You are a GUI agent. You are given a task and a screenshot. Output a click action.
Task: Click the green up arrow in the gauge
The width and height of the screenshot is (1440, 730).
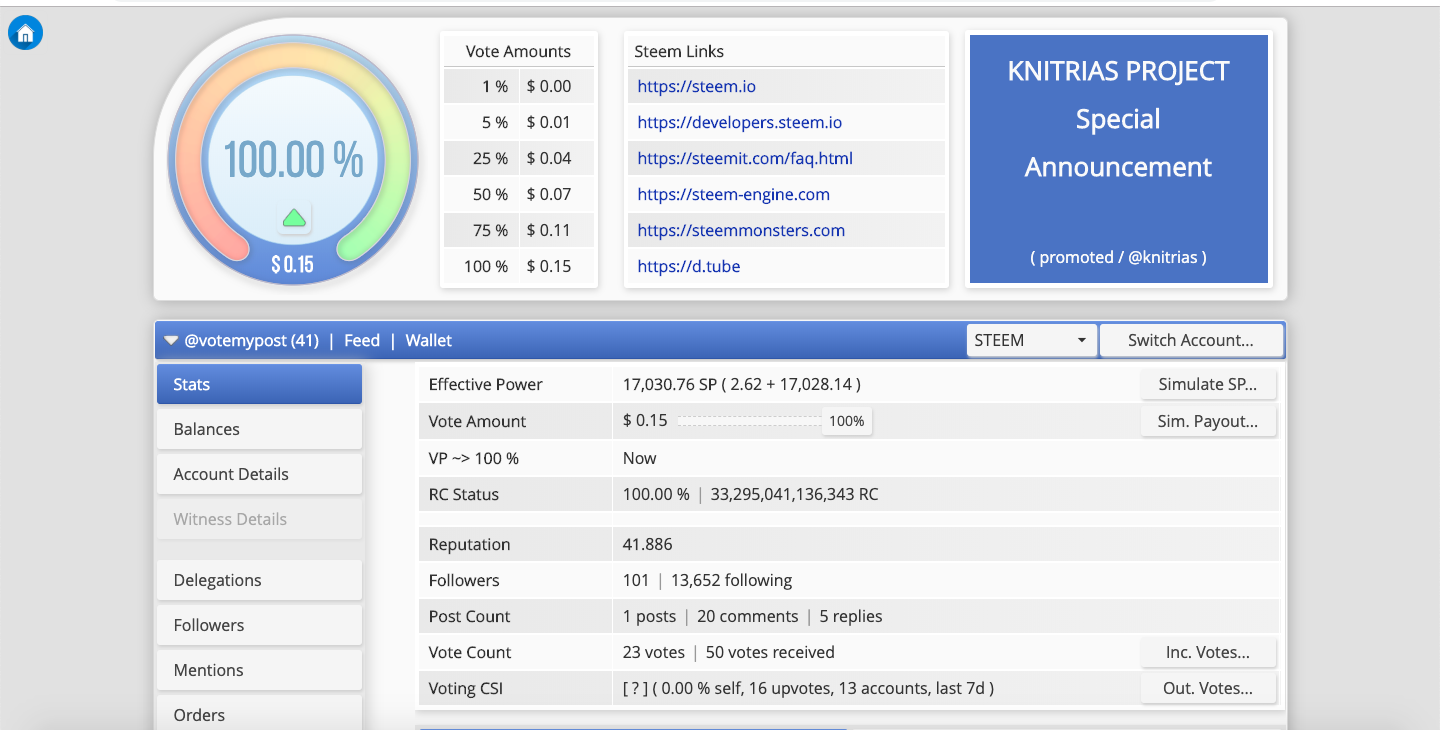click(x=294, y=217)
